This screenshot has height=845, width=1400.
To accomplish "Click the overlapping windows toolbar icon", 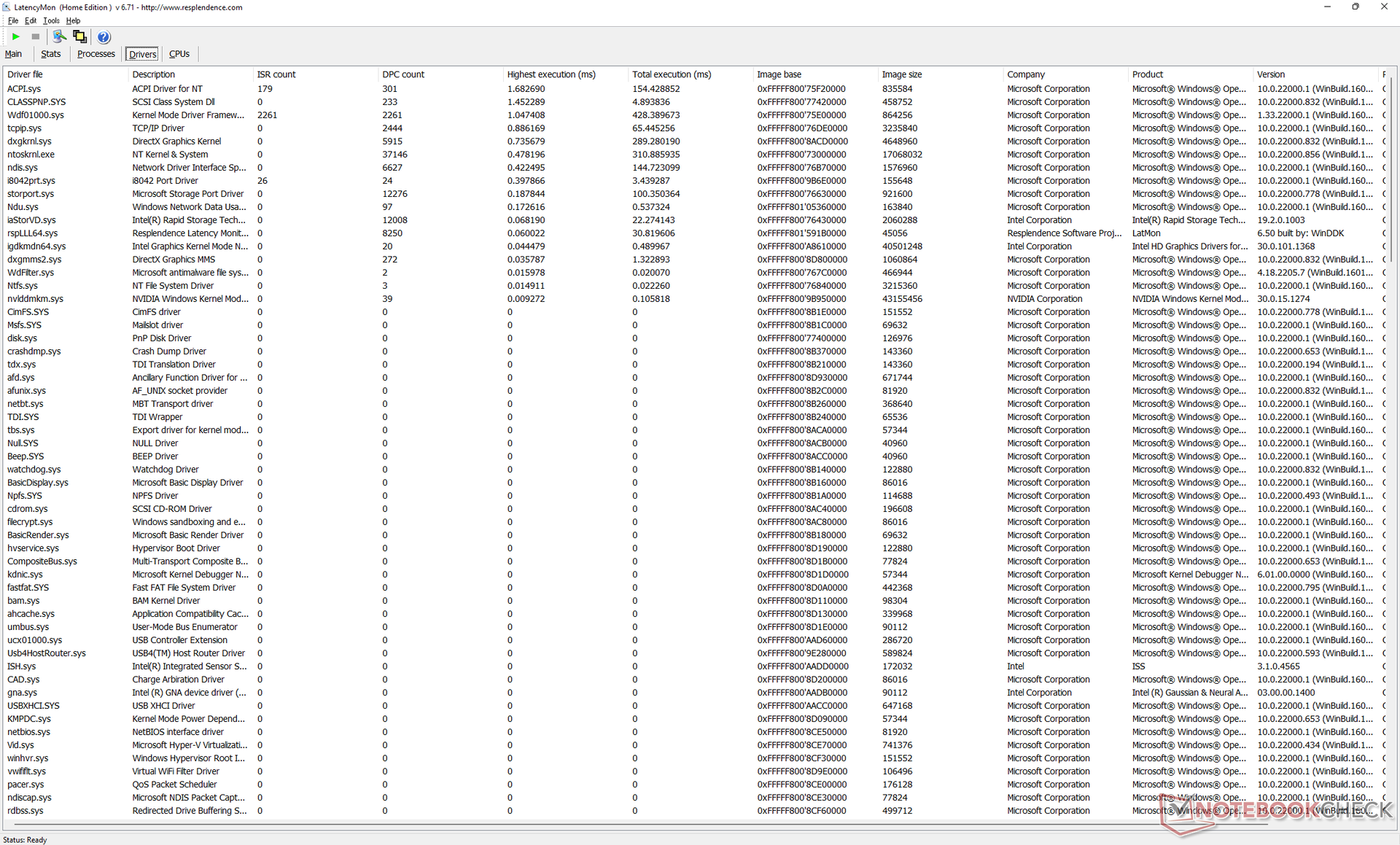I will pos(79,36).
